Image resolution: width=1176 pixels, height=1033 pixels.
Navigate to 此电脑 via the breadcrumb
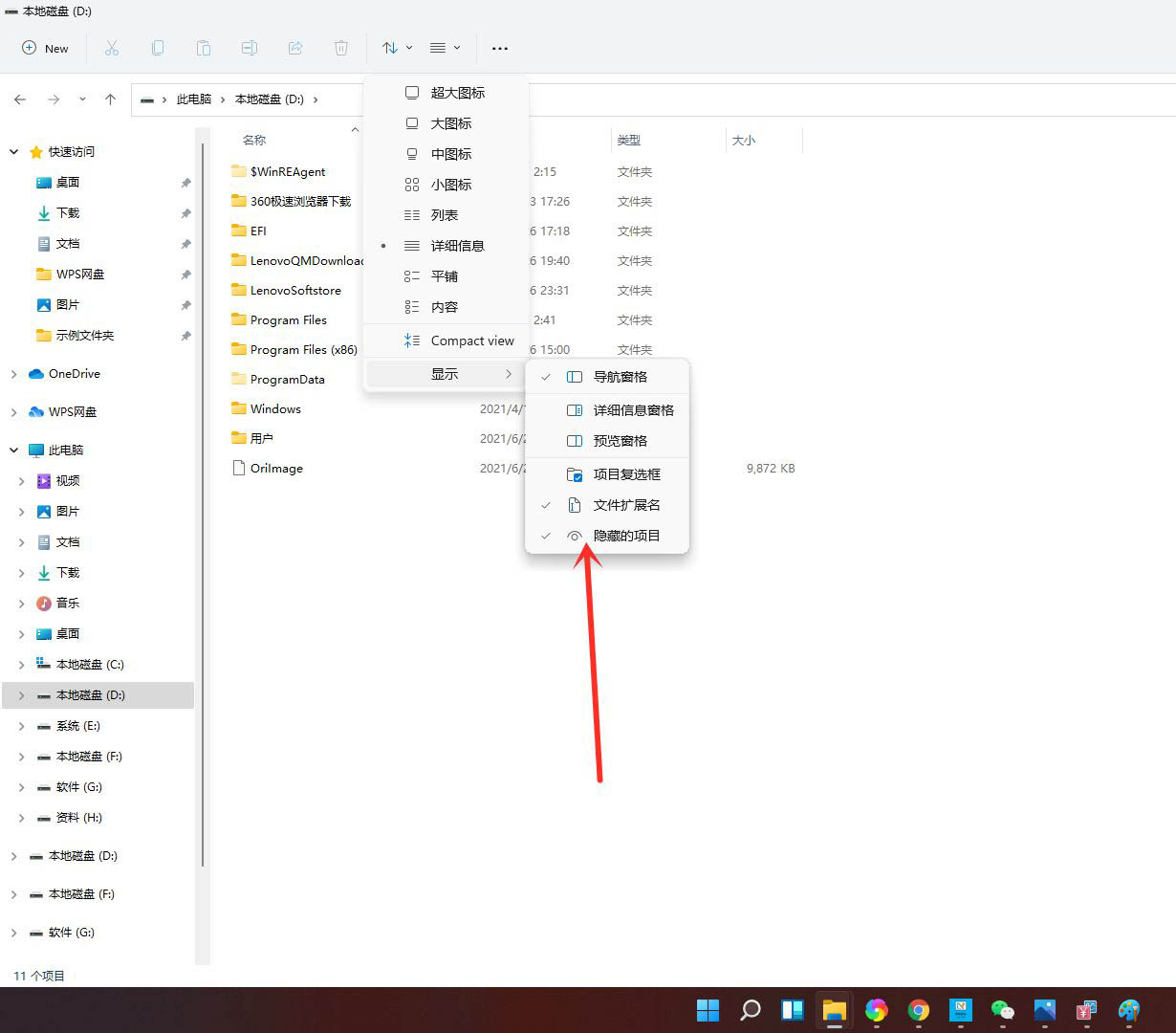click(195, 99)
